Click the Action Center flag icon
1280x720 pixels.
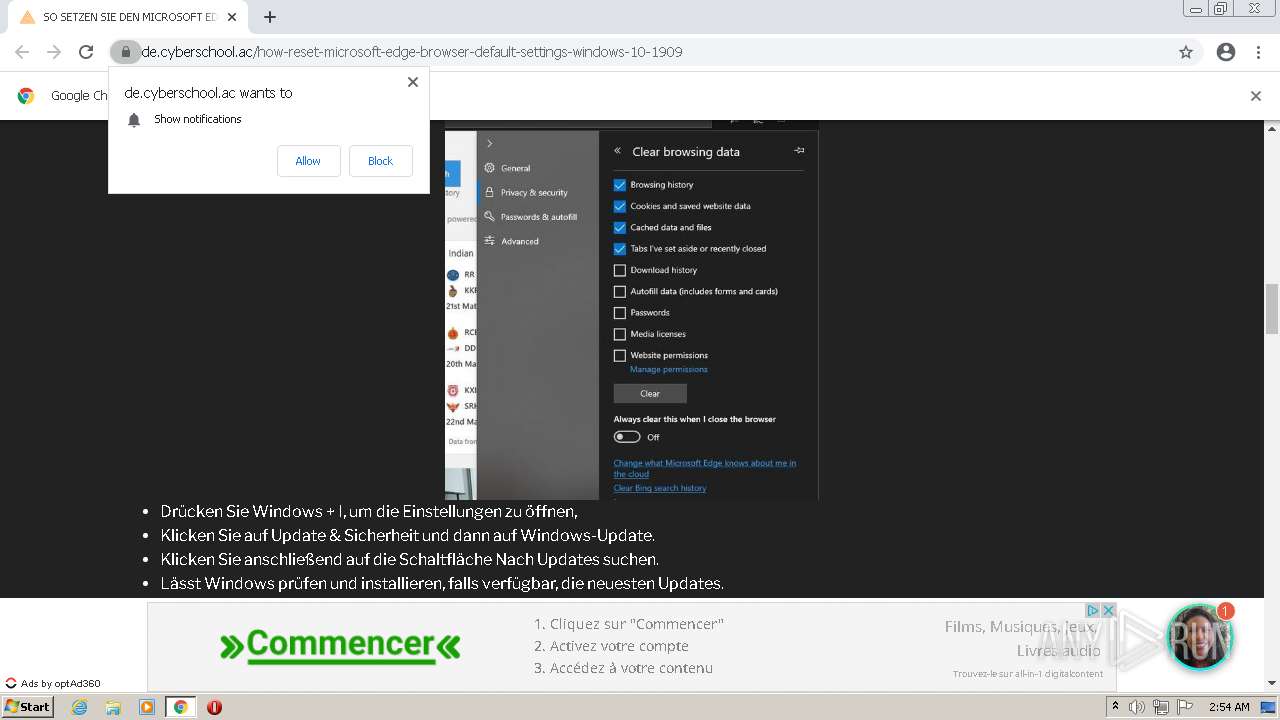coord(1185,707)
